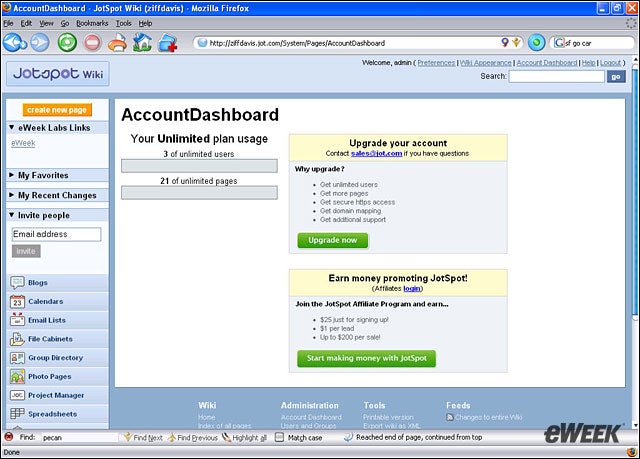Close the Find bar with red X icon
Viewport: 640px width, 459px height.
click(8, 437)
